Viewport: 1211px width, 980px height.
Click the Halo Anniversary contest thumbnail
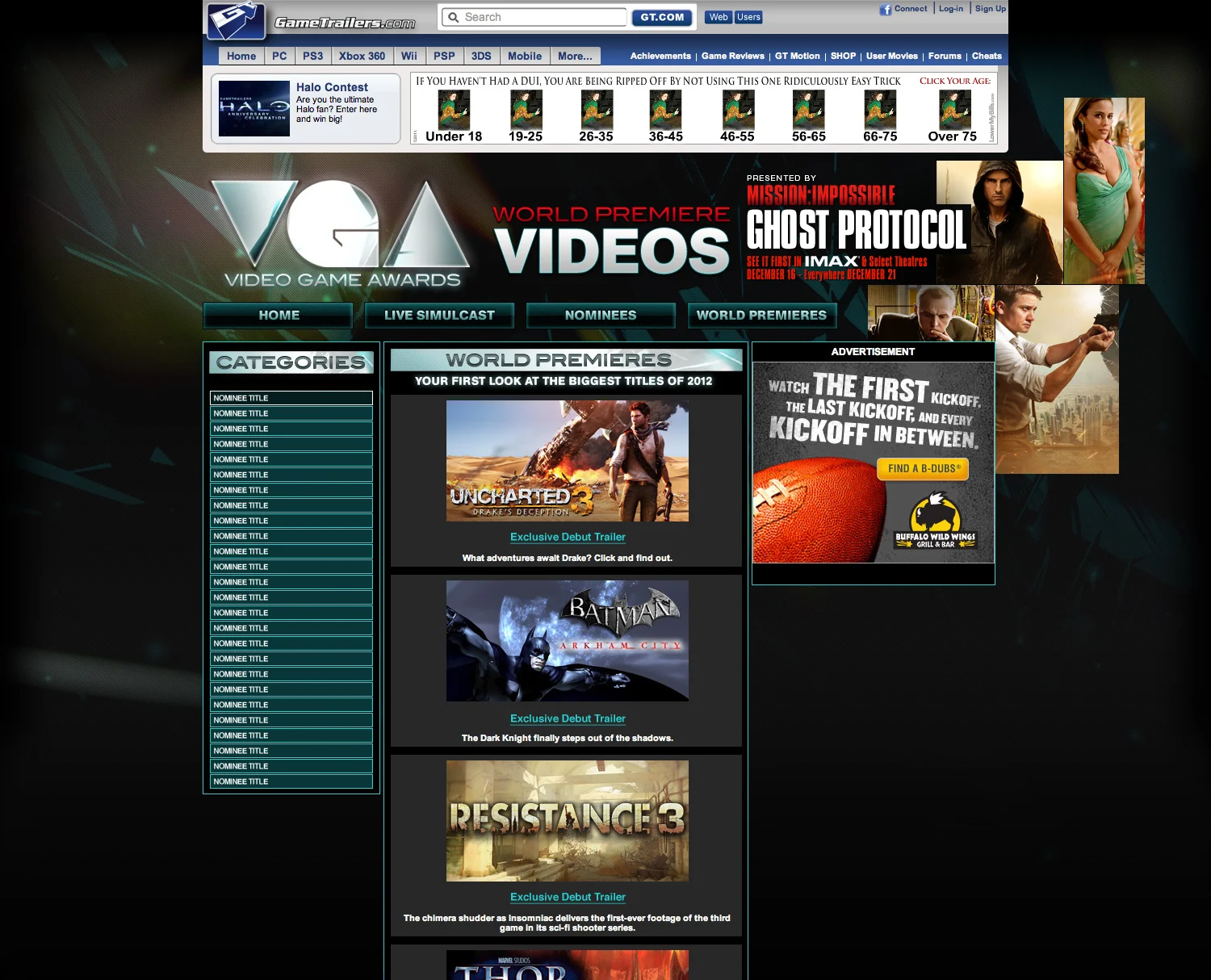click(x=254, y=108)
